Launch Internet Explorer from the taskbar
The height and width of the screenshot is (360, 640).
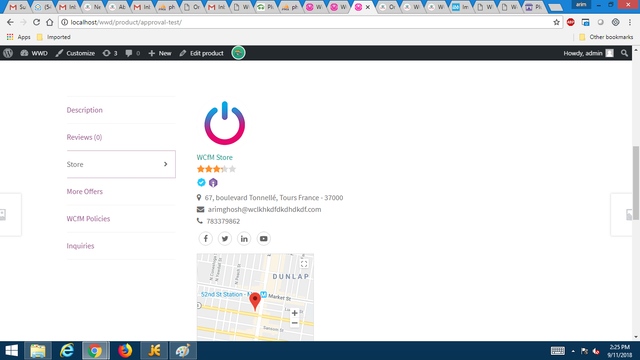pos(67,351)
